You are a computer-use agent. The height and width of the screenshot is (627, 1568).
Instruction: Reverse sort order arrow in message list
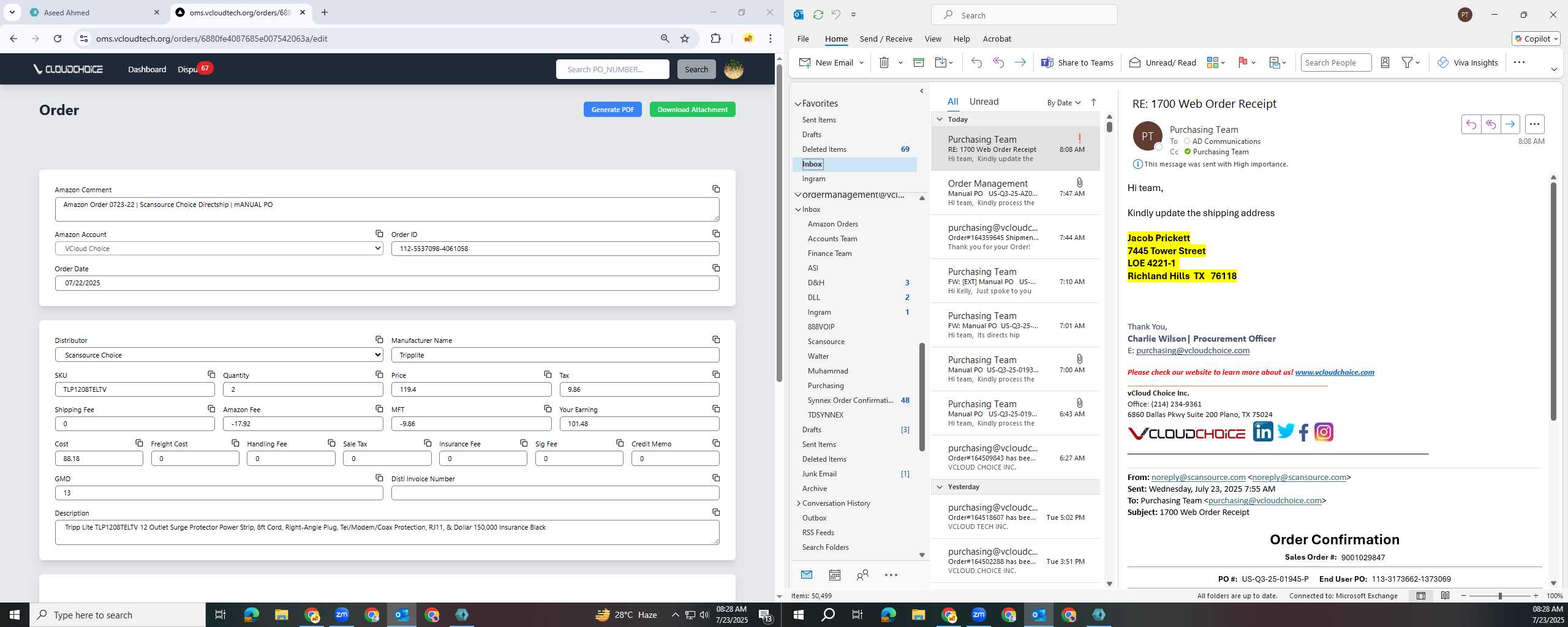click(1093, 102)
